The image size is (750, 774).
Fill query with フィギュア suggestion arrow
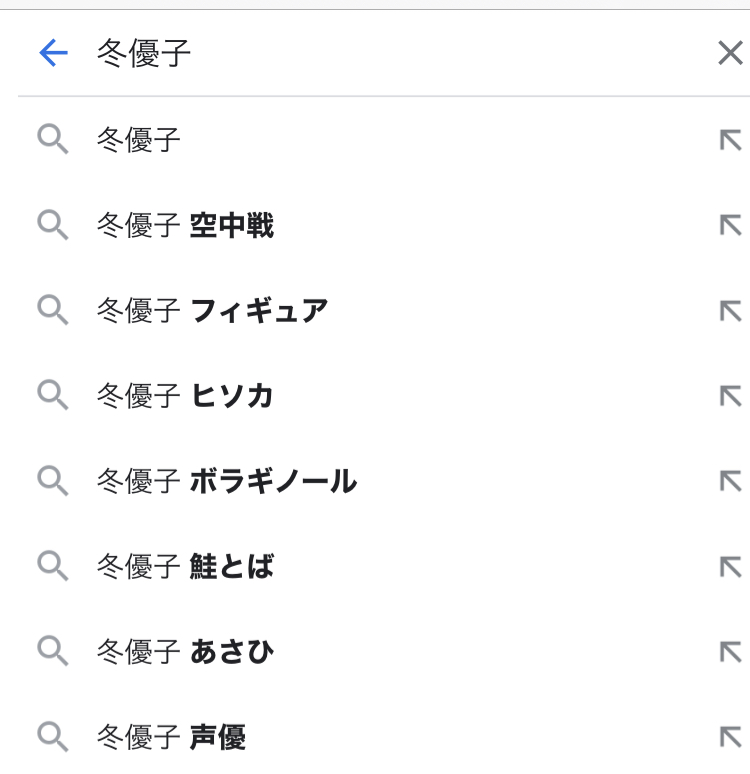pyautogui.click(x=731, y=311)
